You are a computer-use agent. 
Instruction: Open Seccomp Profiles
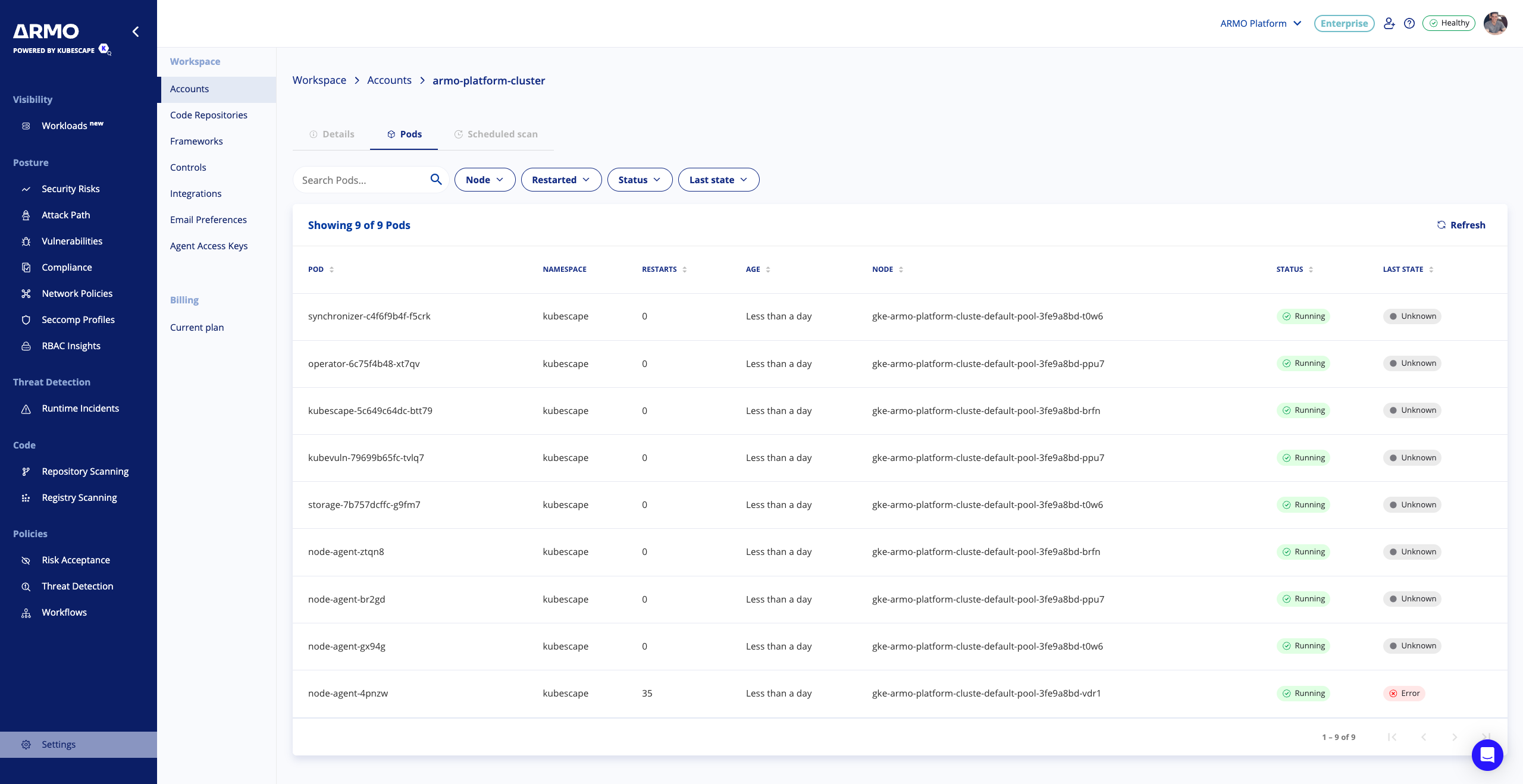[79, 319]
